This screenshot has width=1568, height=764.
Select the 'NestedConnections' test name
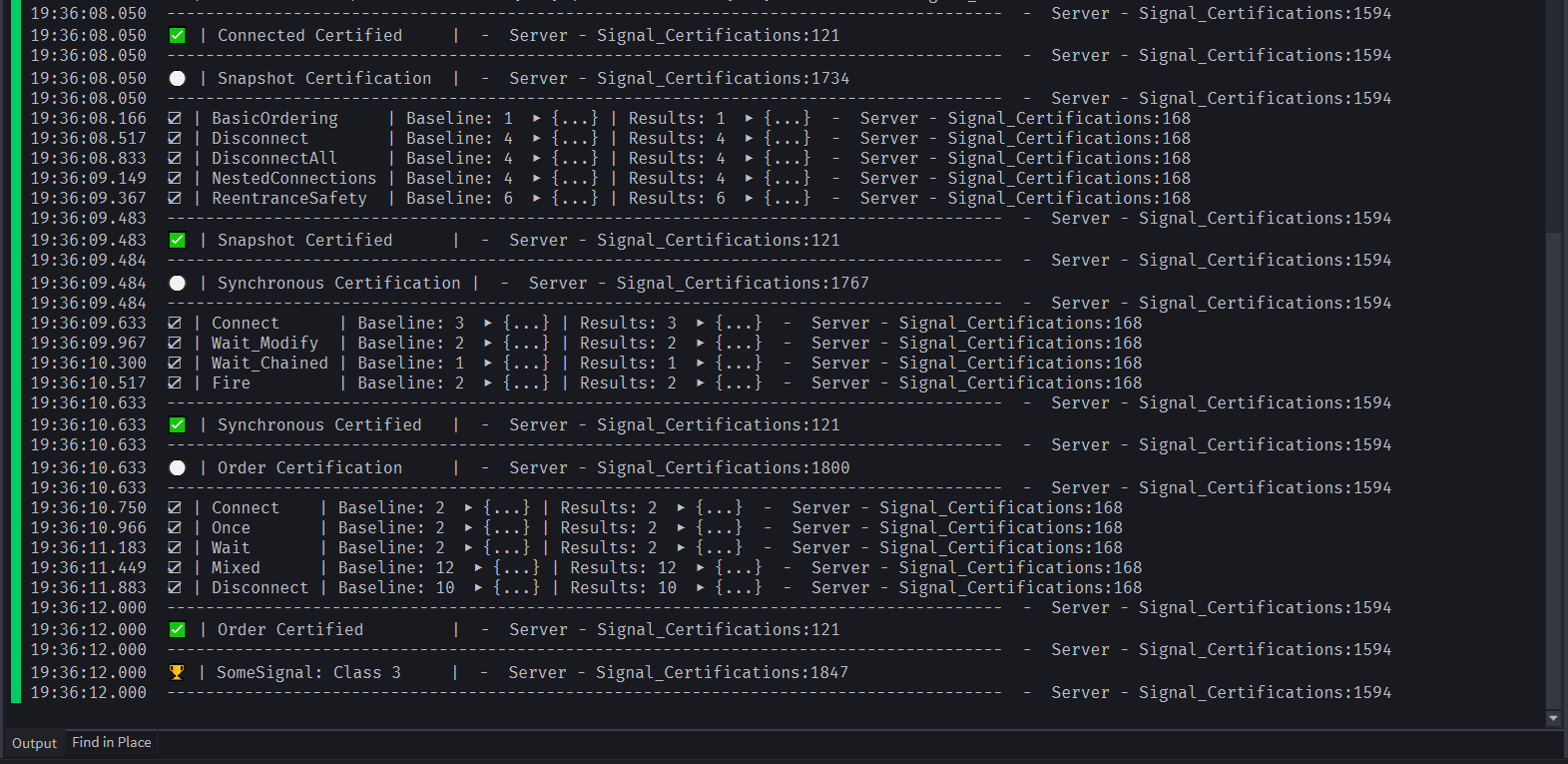click(x=293, y=178)
